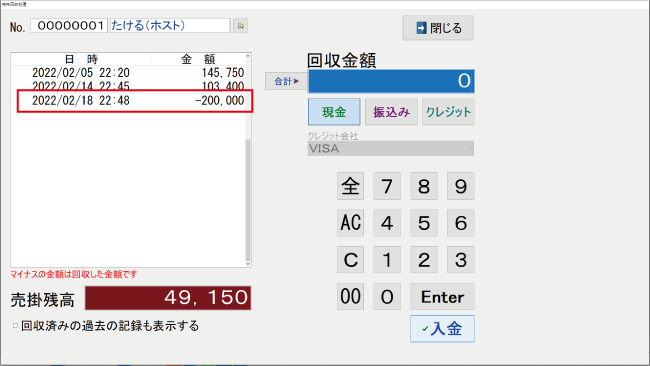Screen dimensions: 650x366
Task: Tap keypad digit 7
Action: point(387,186)
